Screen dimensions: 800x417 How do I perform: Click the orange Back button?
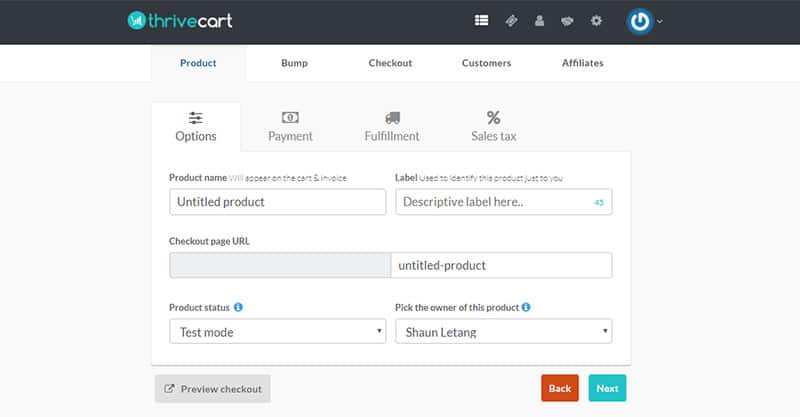pos(560,388)
